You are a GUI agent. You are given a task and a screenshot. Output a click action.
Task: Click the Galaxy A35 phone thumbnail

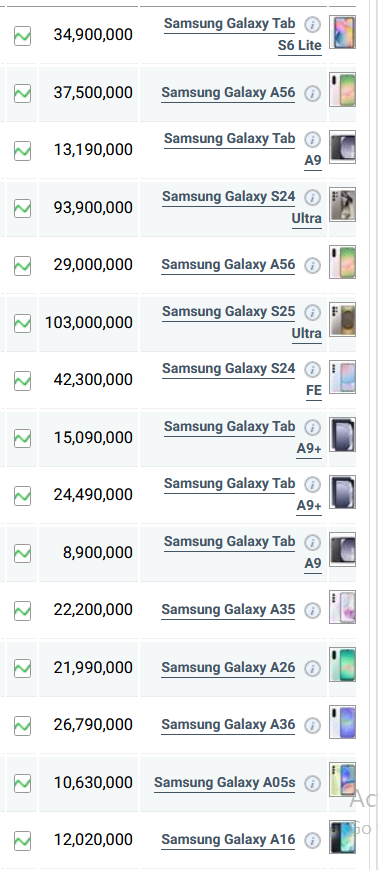pyautogui.click(x=342, y=607)
